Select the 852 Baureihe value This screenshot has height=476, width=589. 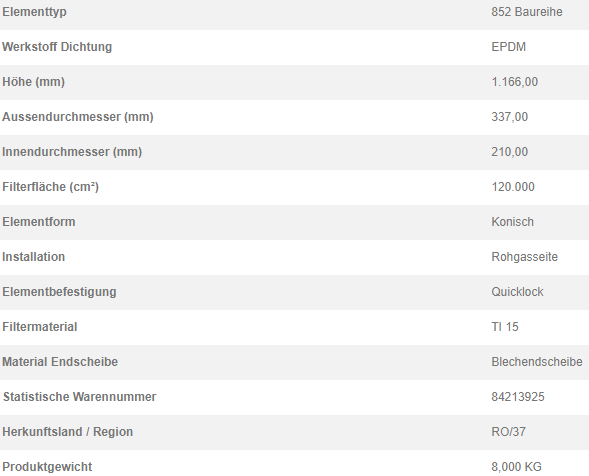(x=527, y=12)
